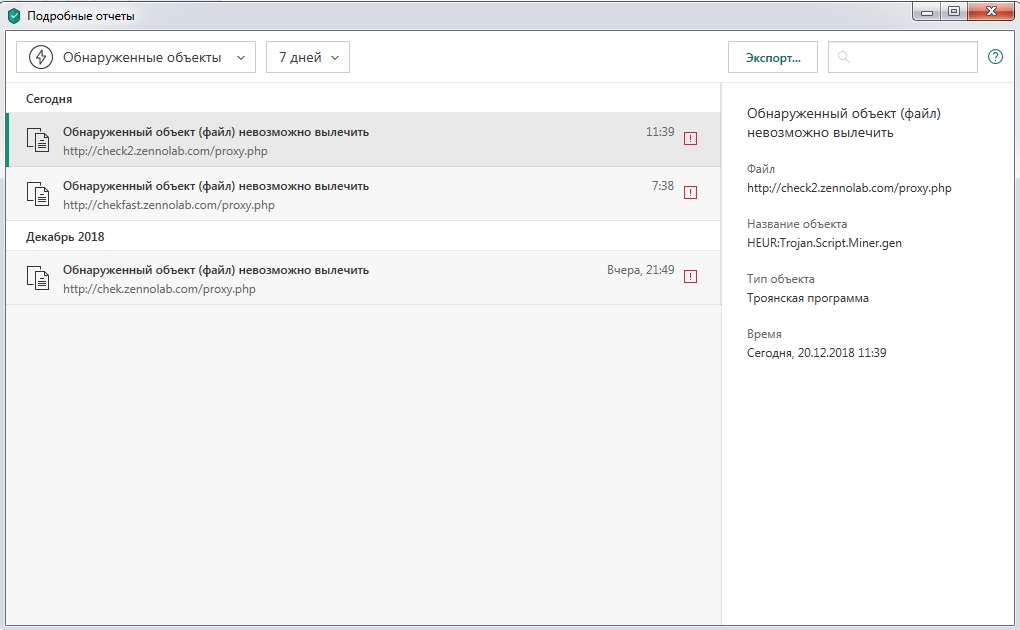
Task: Click red warning icon for 7:38 entry
Action: (x=690, y=193)
